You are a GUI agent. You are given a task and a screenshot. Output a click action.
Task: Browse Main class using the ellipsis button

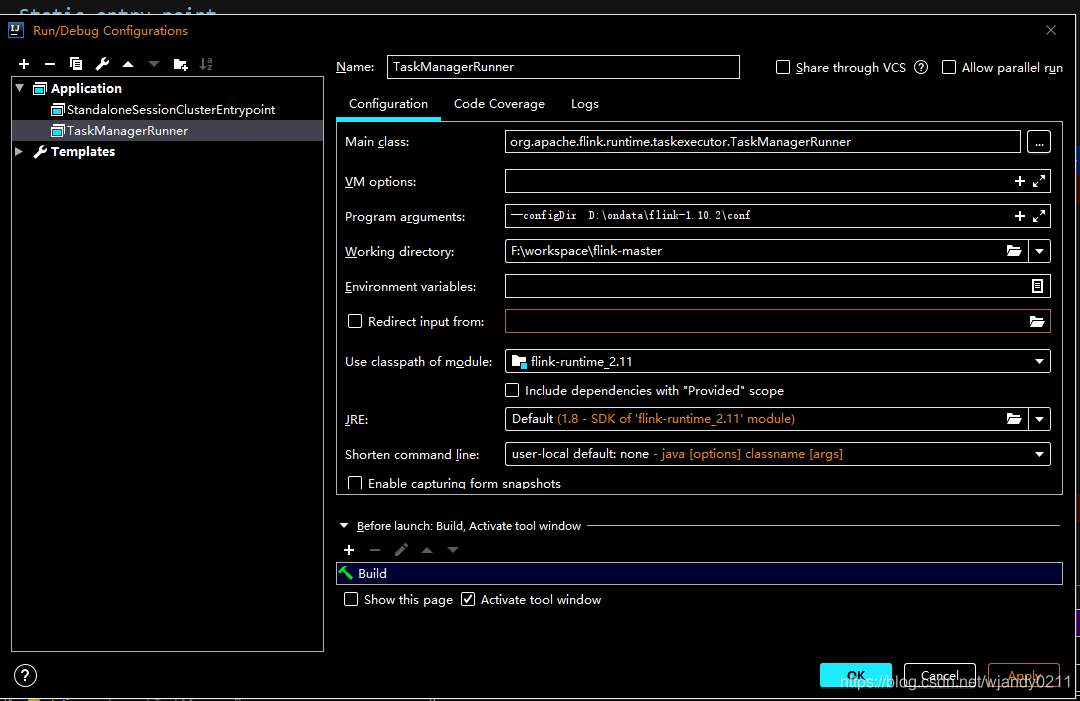pyautogui.click(x=1039, y=141)
